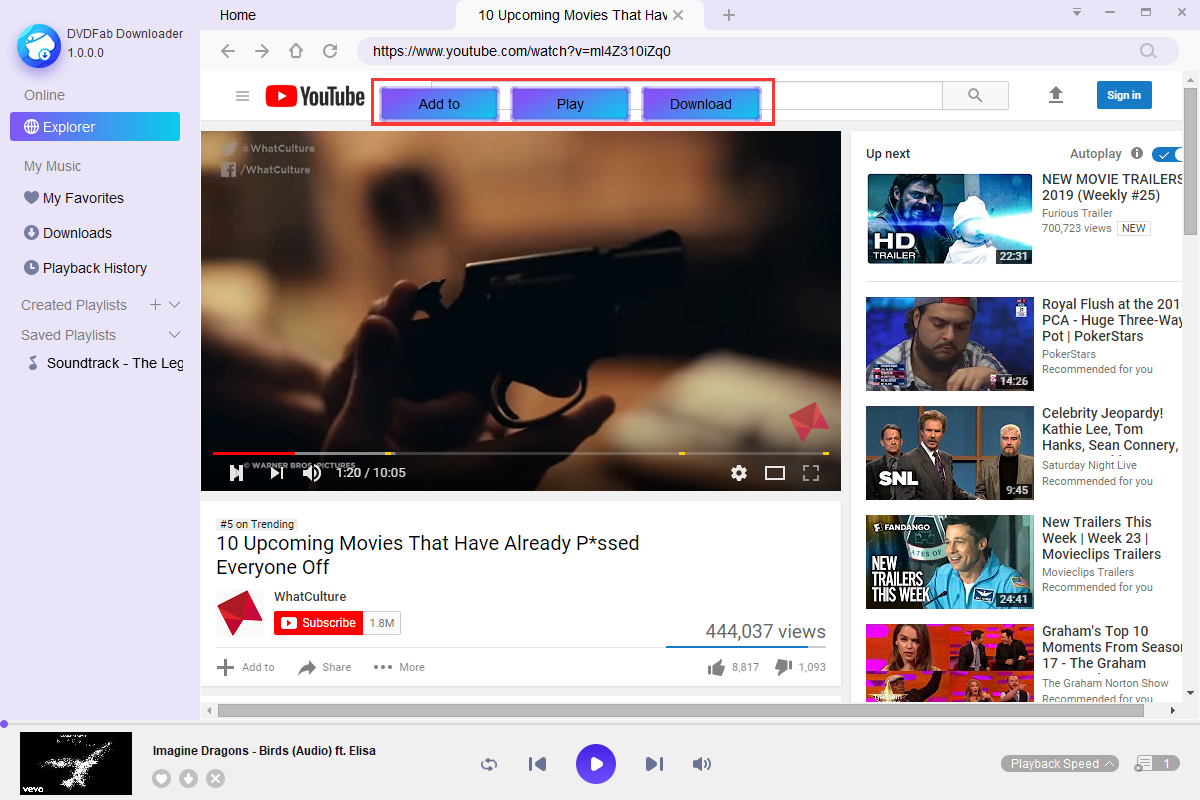This screenshot has width=1200, height=800.
Task: Switch video to theater mode
Action: tap(775, 473)
